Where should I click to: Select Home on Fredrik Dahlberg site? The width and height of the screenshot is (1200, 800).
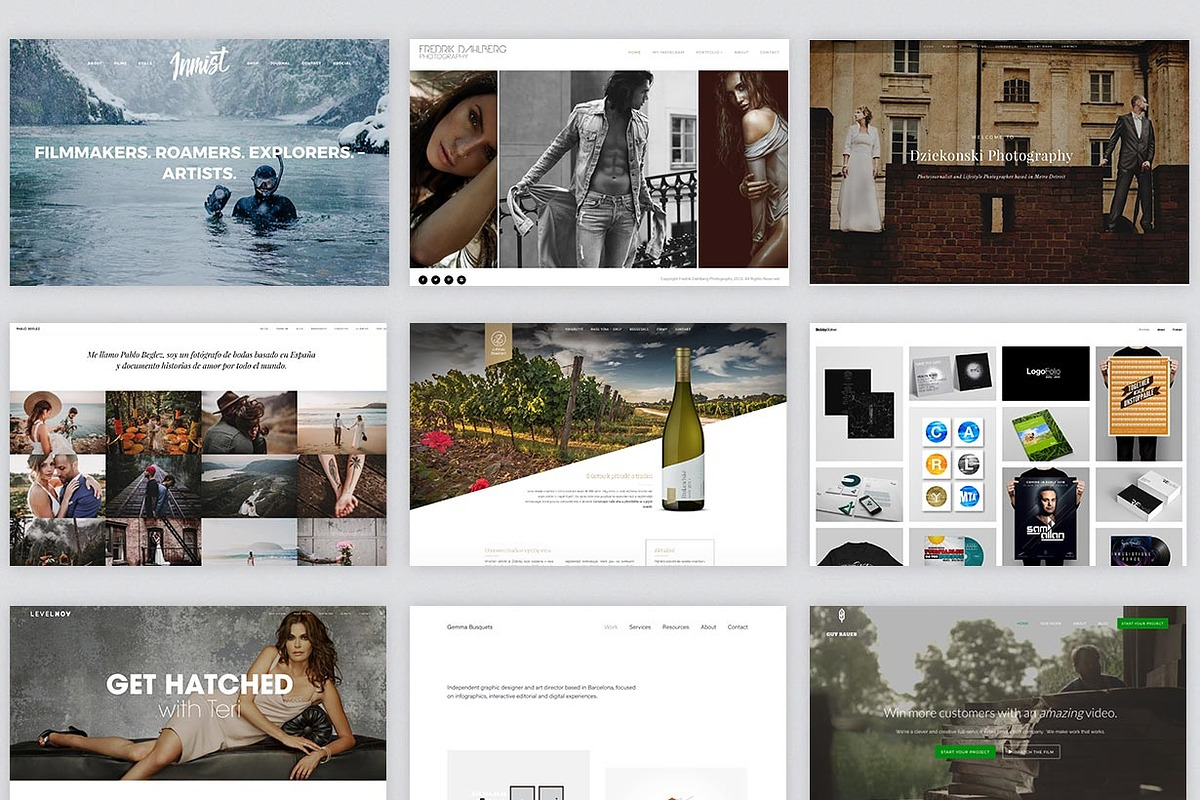pyautogui.click(x=634, y=52)
